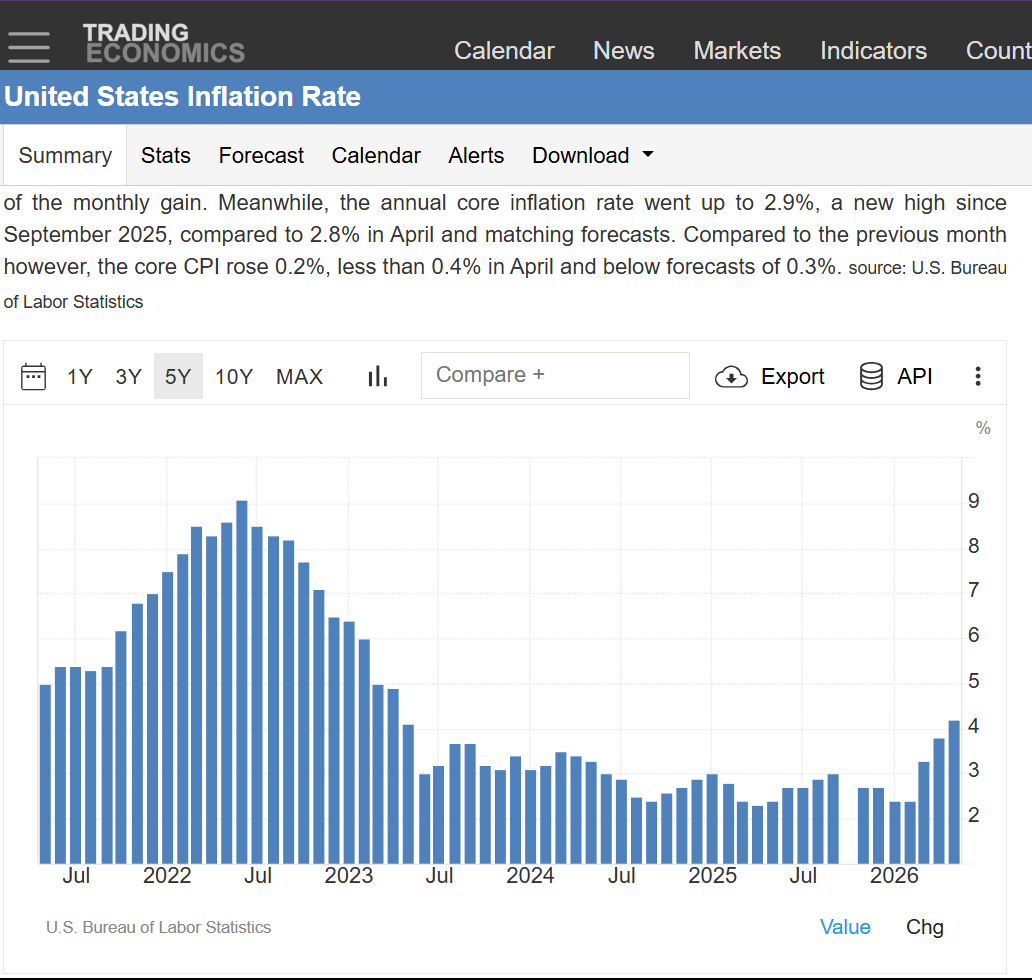Image resolution: width=1032 pixels, height=980 pixels.
Task: Expand the Download dropdown
Action: (593, 155)
